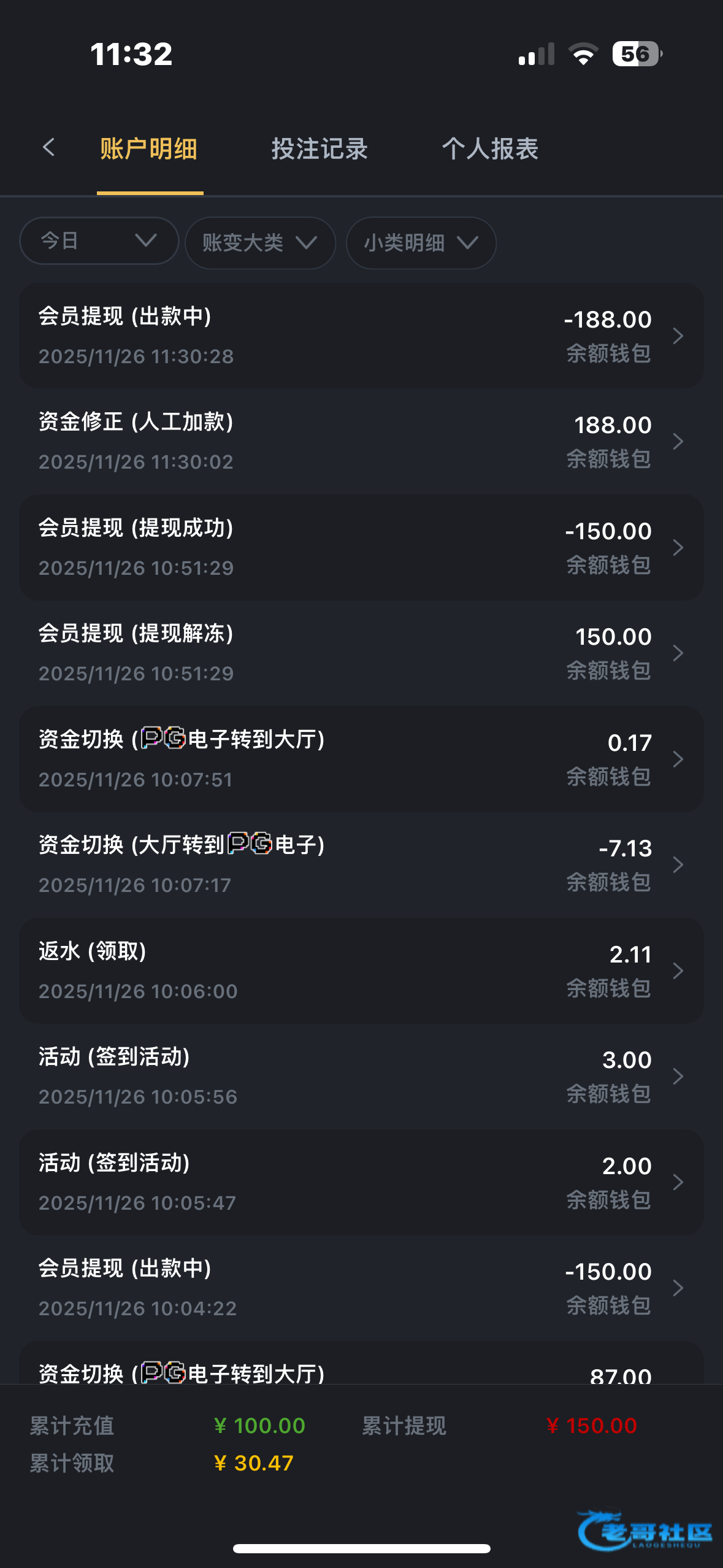Open chevron for 提现解冻 150.00 entry
The height and width of the screenshot is (1568, 723).
pos(678,653)
